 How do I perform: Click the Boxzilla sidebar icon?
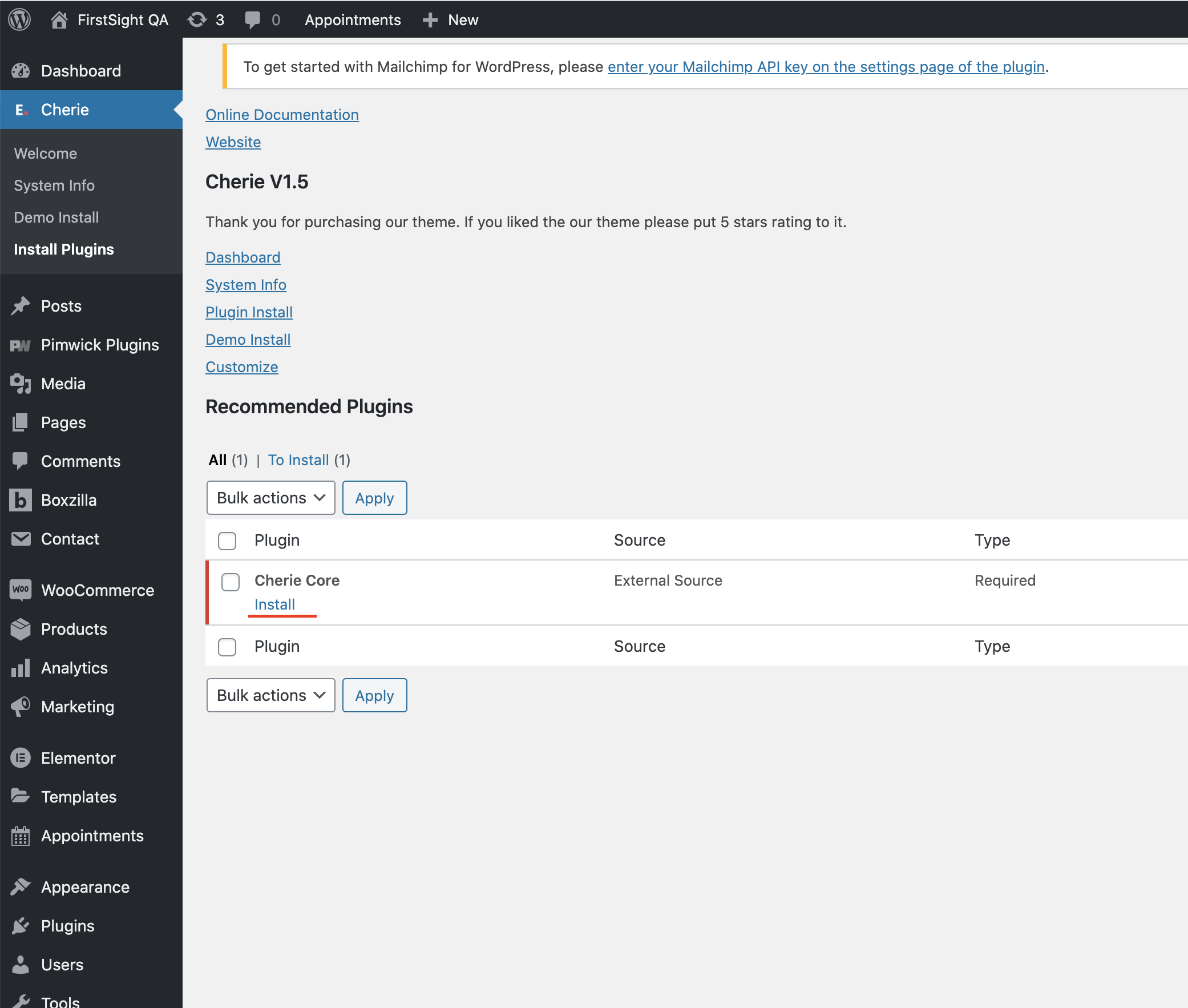point(21,500)
